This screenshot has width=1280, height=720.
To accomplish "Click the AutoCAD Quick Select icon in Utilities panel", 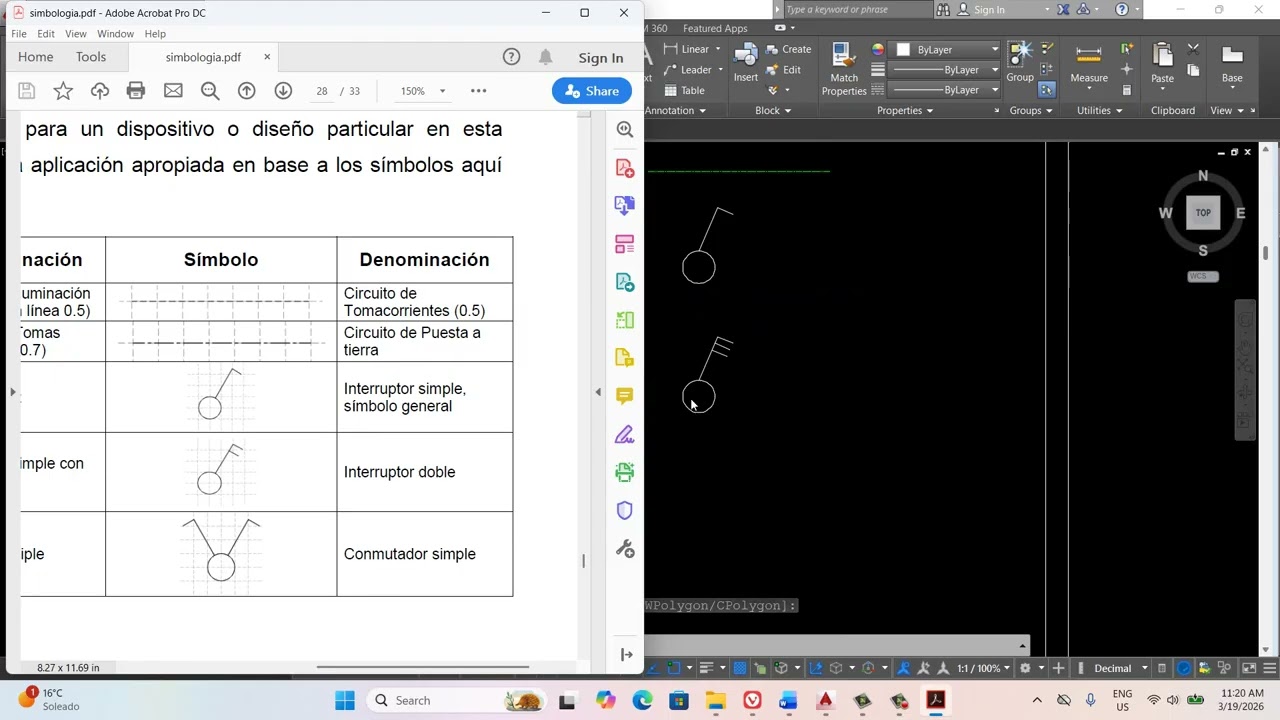I will 1127,49.
